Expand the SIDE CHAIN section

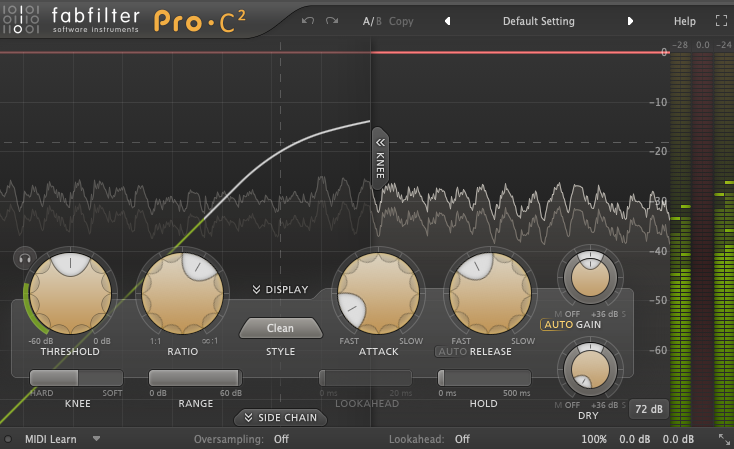click(280, 417)
